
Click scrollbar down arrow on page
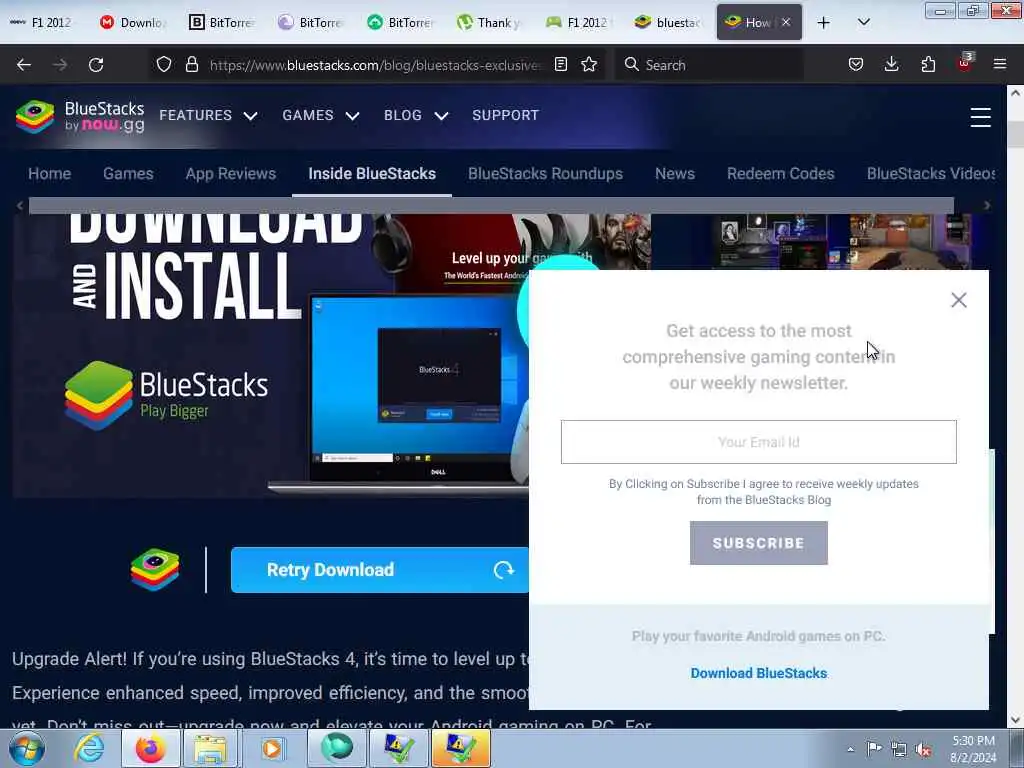[1015, 720]
